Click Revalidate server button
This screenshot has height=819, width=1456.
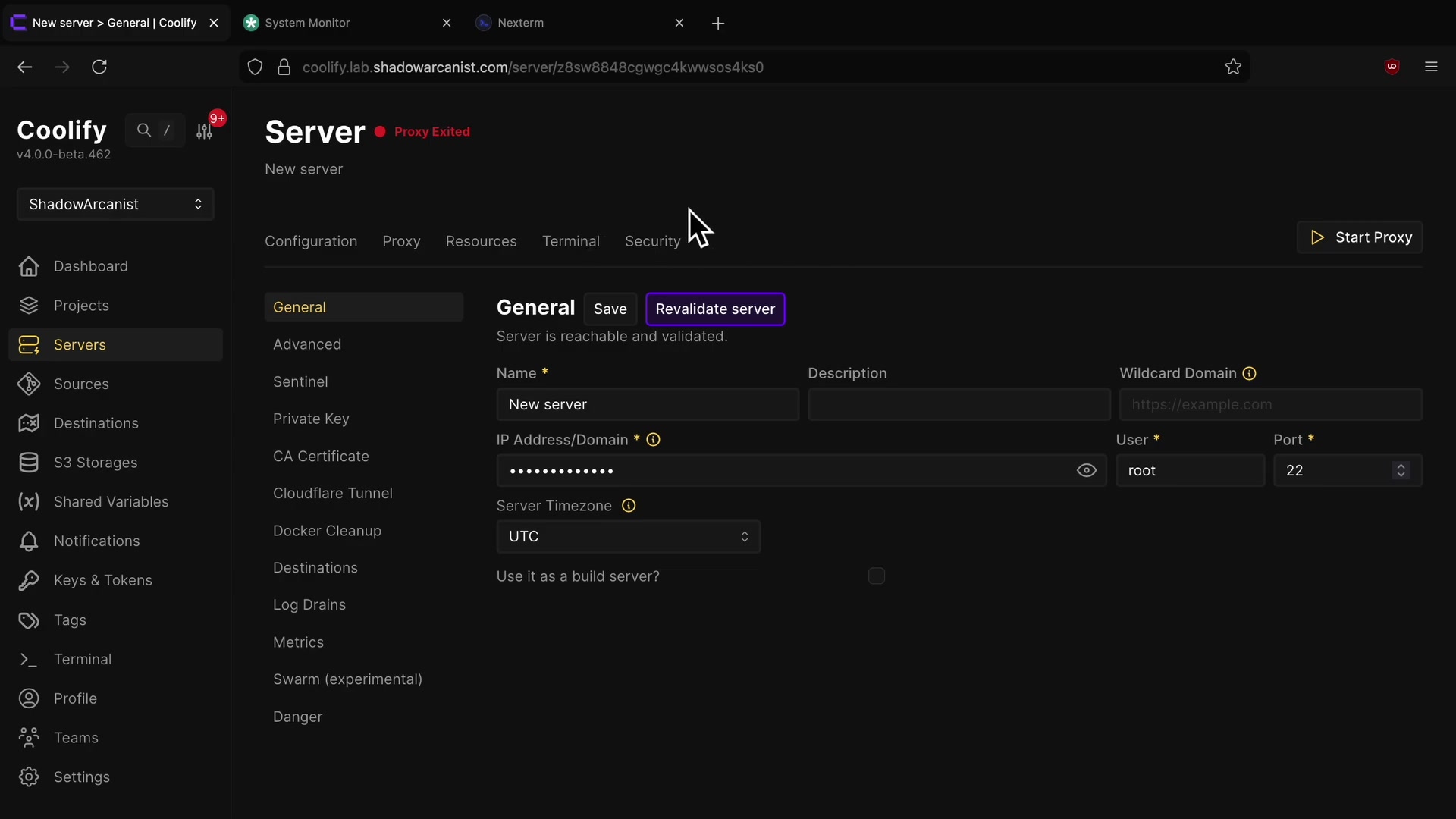(715, 309)
